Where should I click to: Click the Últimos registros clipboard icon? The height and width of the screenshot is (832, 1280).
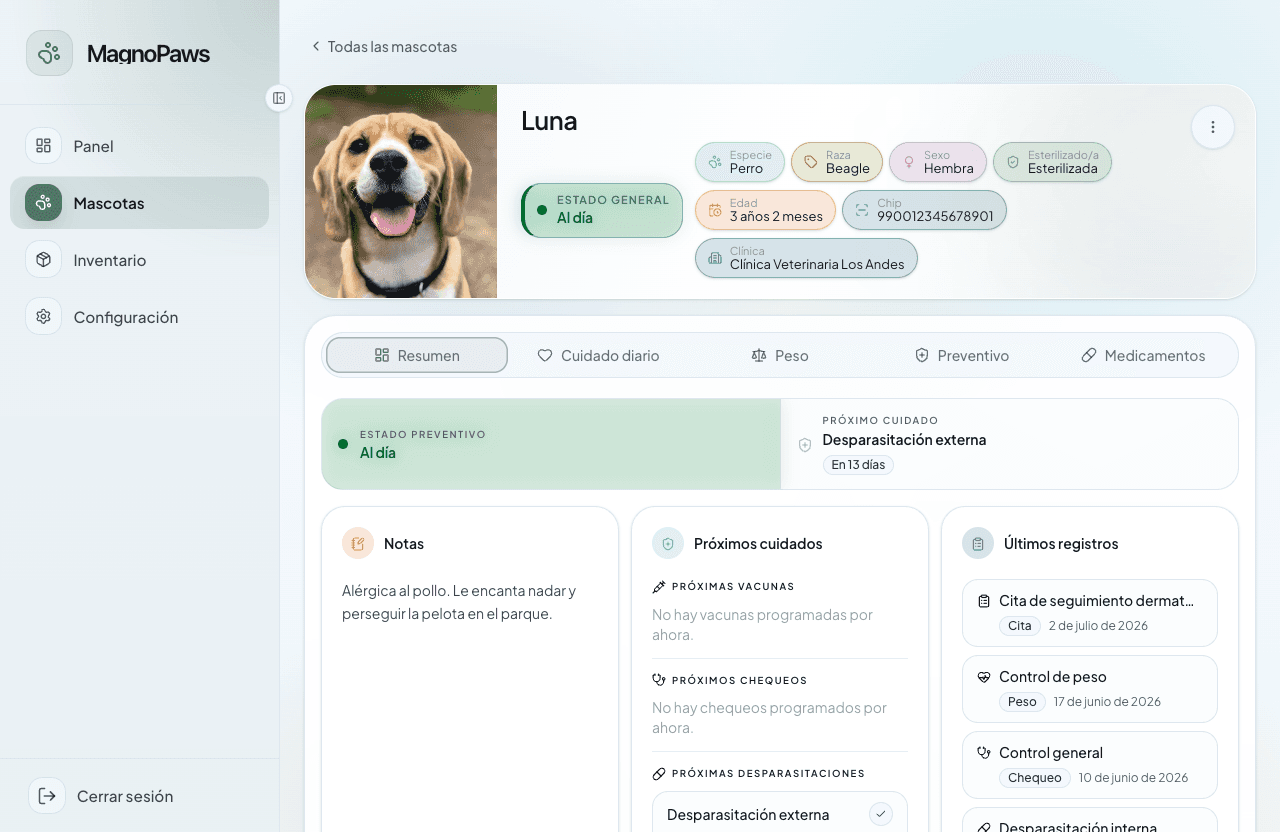coord(978,543)
